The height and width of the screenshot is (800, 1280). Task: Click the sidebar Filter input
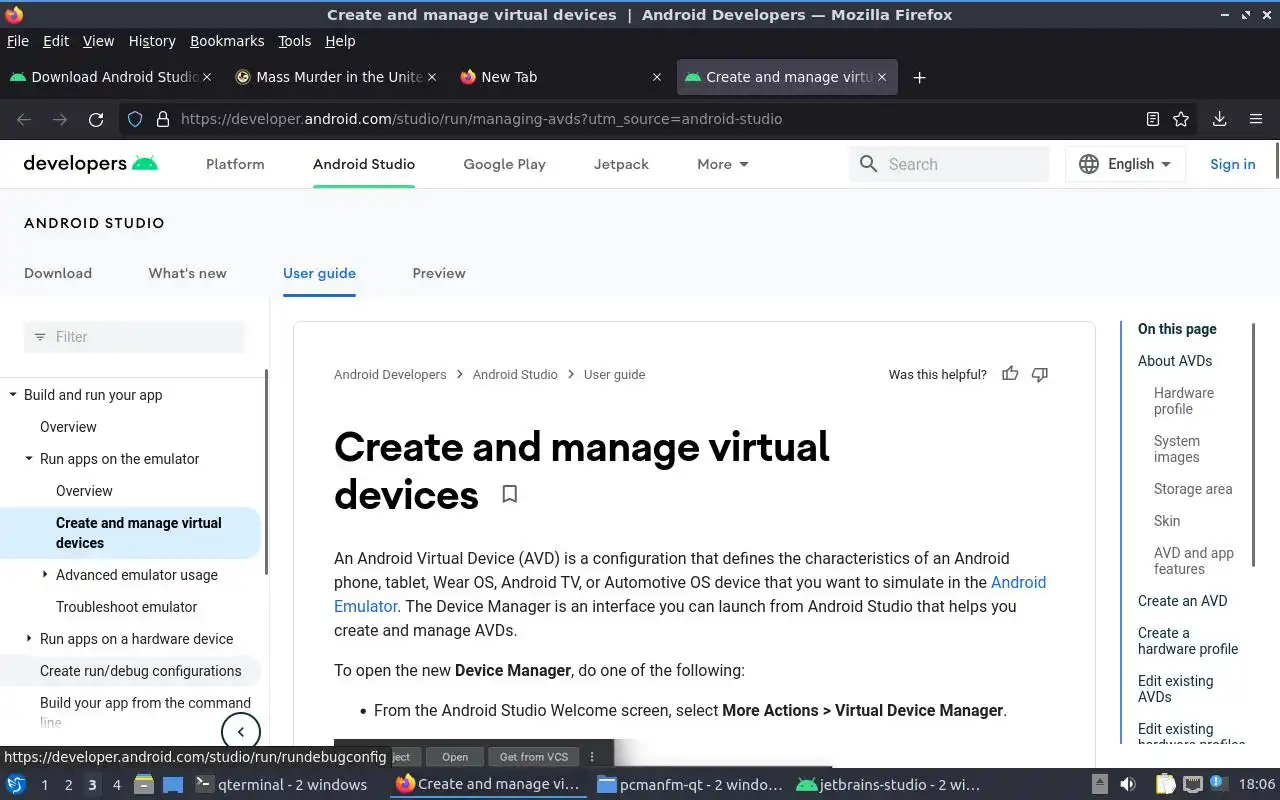click(x=134, y=337)
